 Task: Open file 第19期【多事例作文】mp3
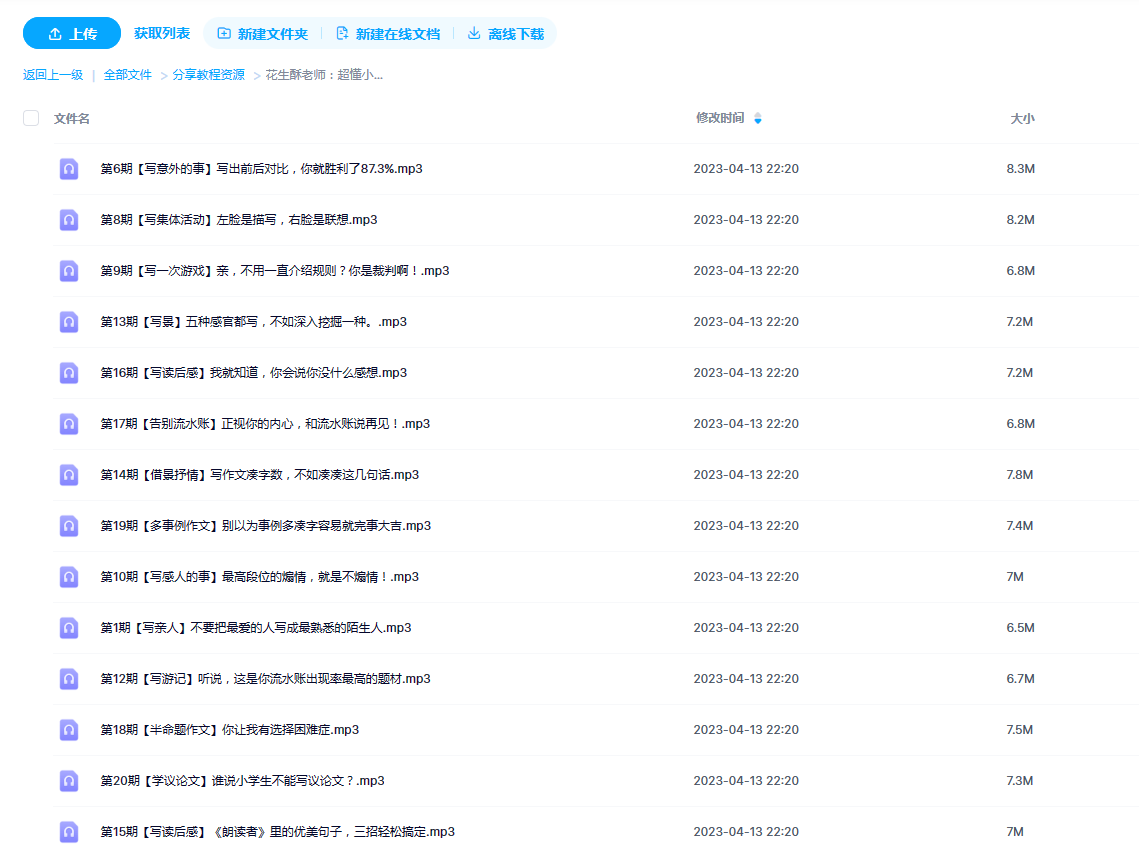tap(266, 525)
